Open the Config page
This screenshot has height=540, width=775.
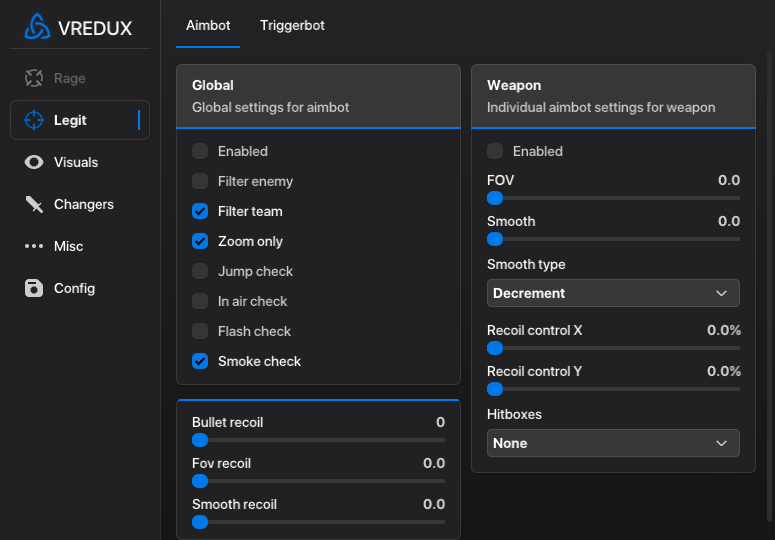point(80,288)
